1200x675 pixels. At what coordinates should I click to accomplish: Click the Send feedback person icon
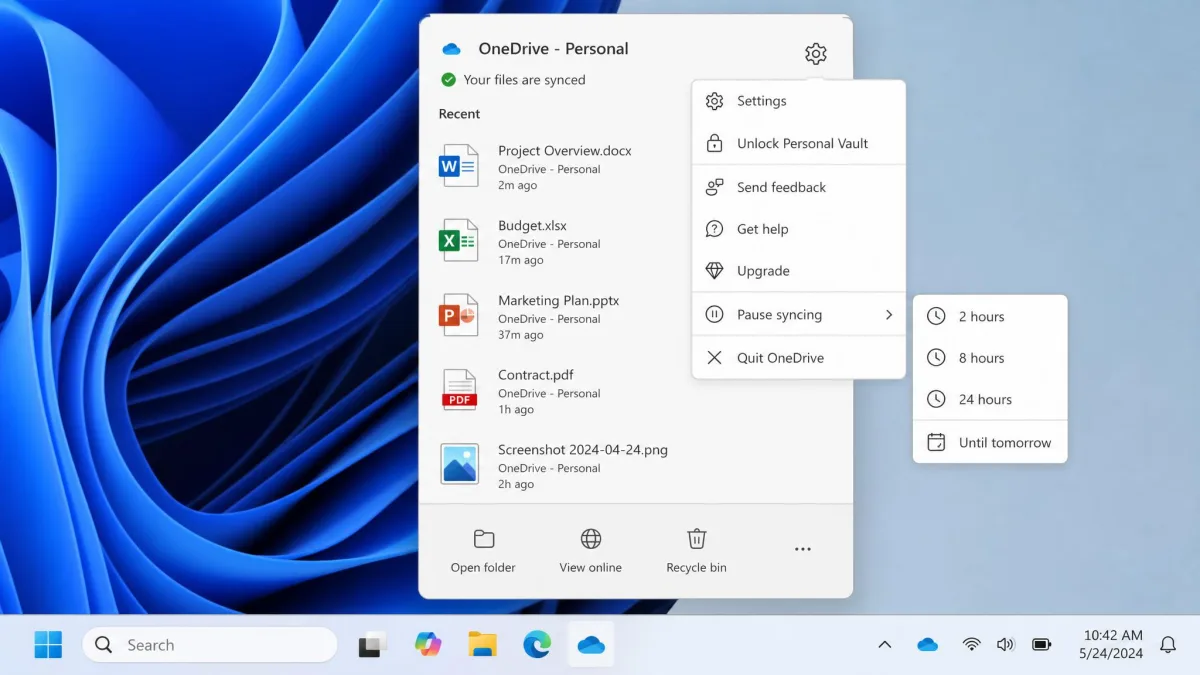coord(714,187)
